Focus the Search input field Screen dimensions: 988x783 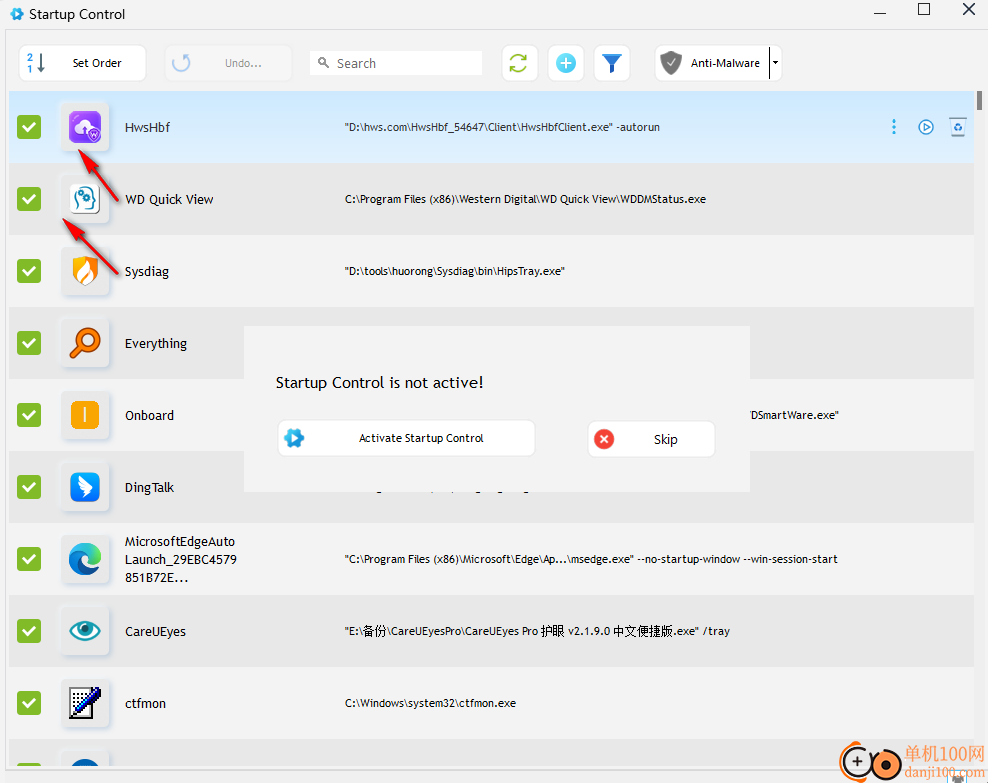pyautogui.click(x=396, y=63)
